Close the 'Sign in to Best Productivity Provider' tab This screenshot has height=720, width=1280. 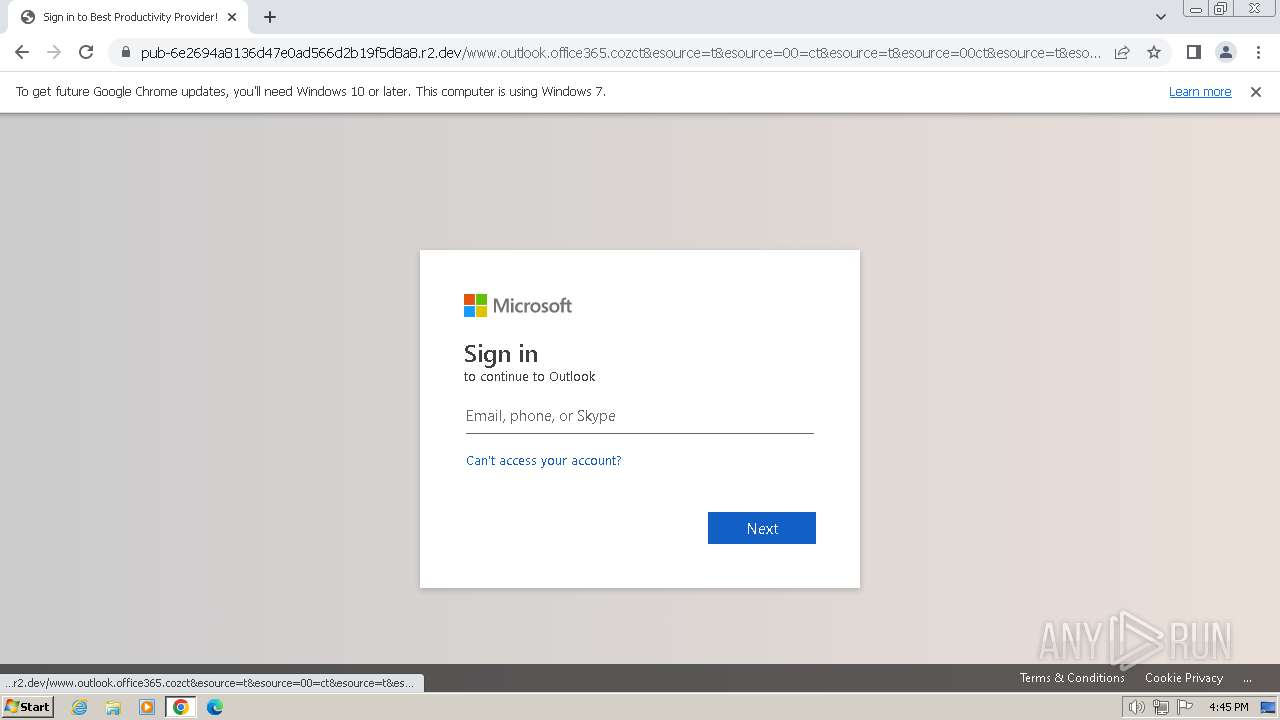pyautogui.click(x=232, y=17)
